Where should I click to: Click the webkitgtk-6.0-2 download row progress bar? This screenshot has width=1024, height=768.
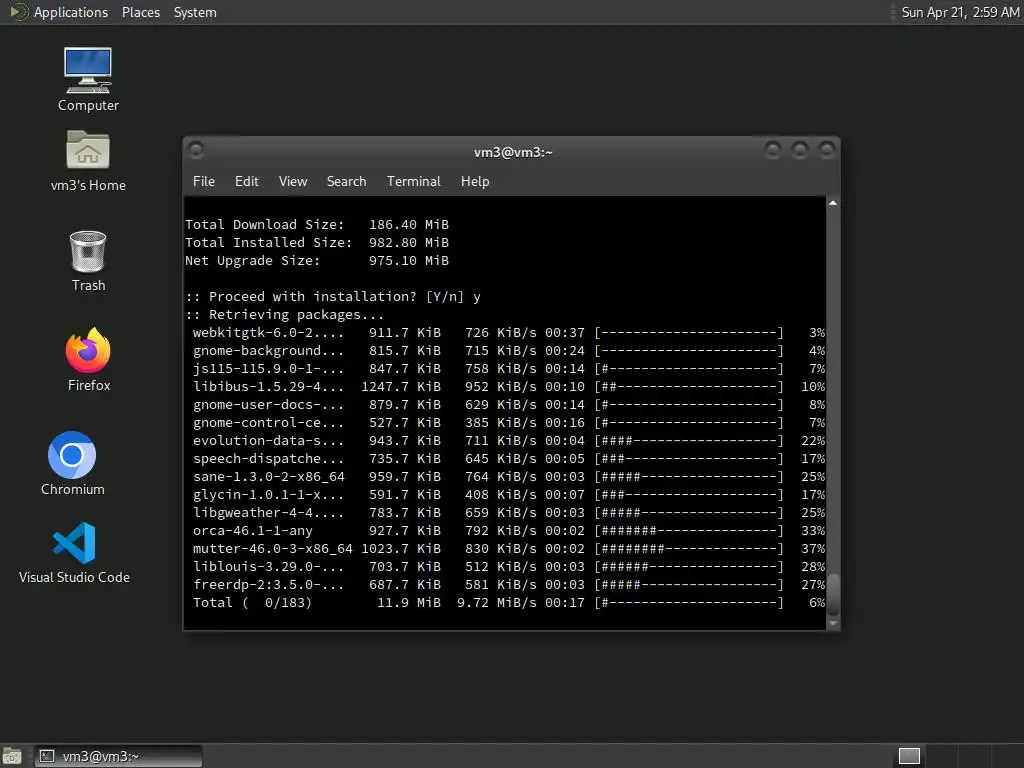click(689, 333)
